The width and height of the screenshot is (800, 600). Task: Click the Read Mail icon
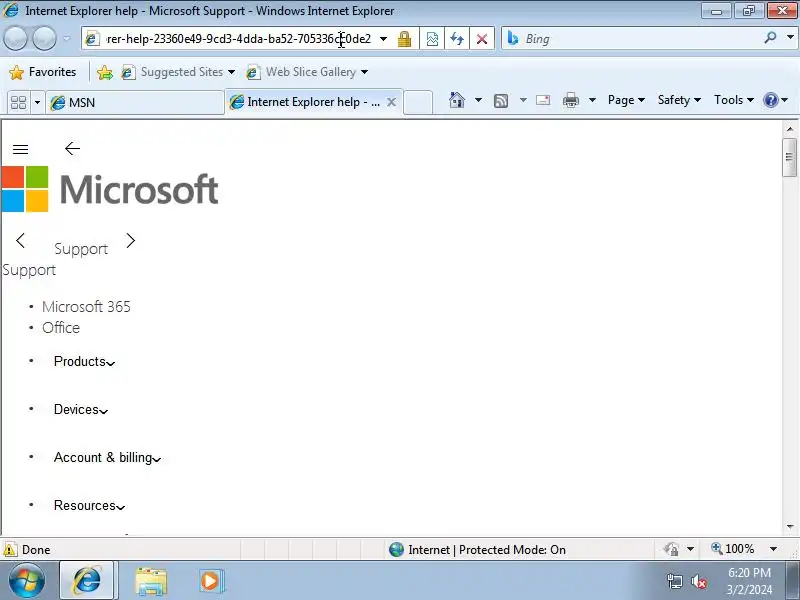point(543,100)
